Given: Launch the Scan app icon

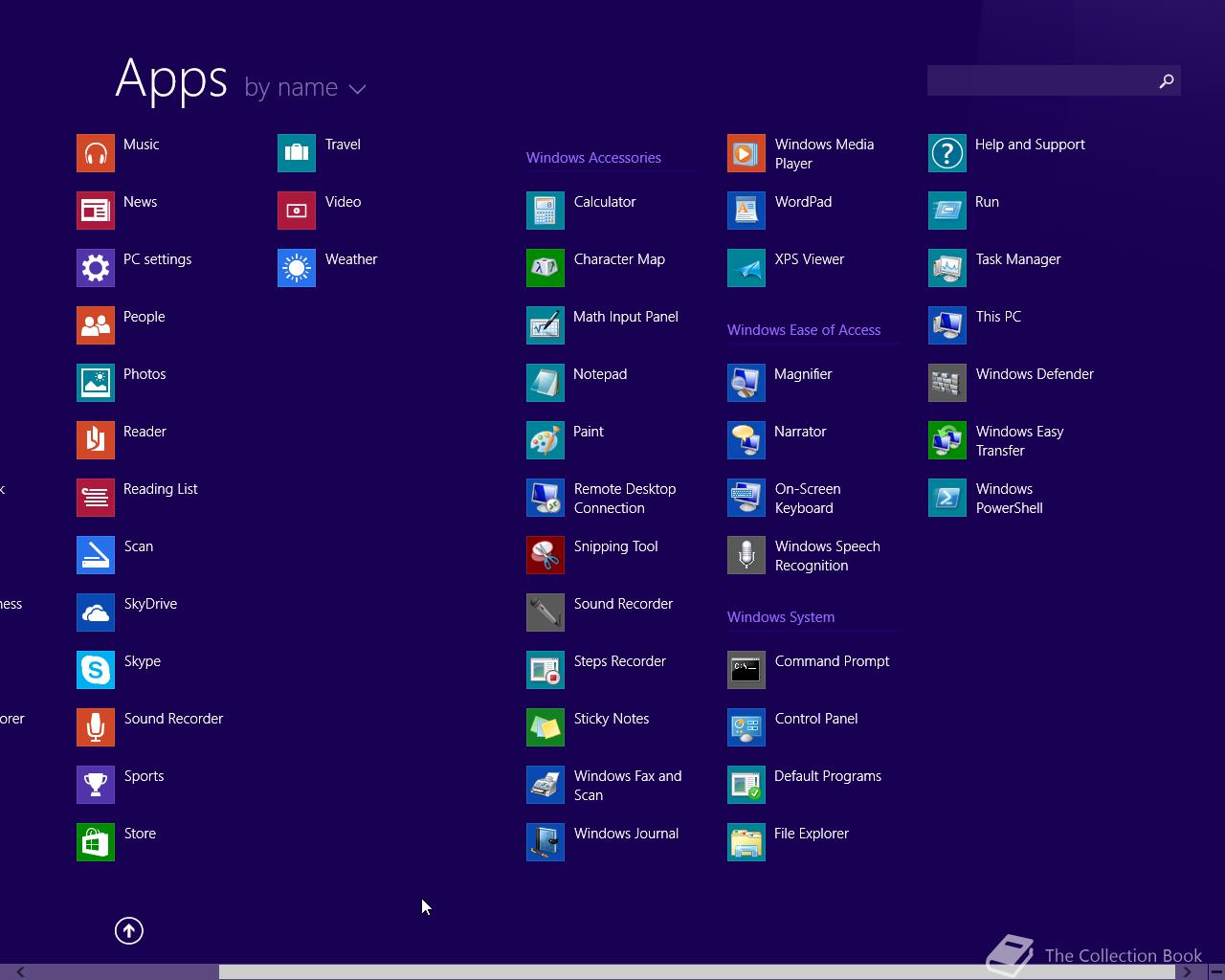Looking at the screenshot, I should tap(96, 555).
